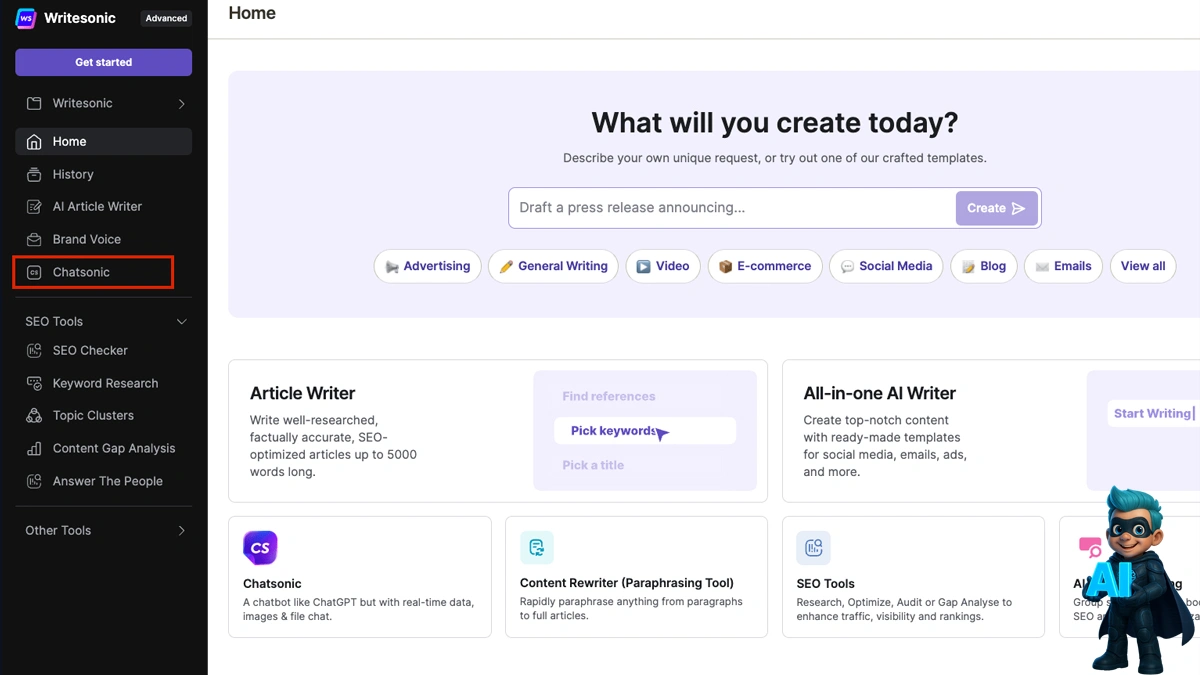Screen dimensions: 1200x675
Task: Open Answer The People tool
Action: 104,481
